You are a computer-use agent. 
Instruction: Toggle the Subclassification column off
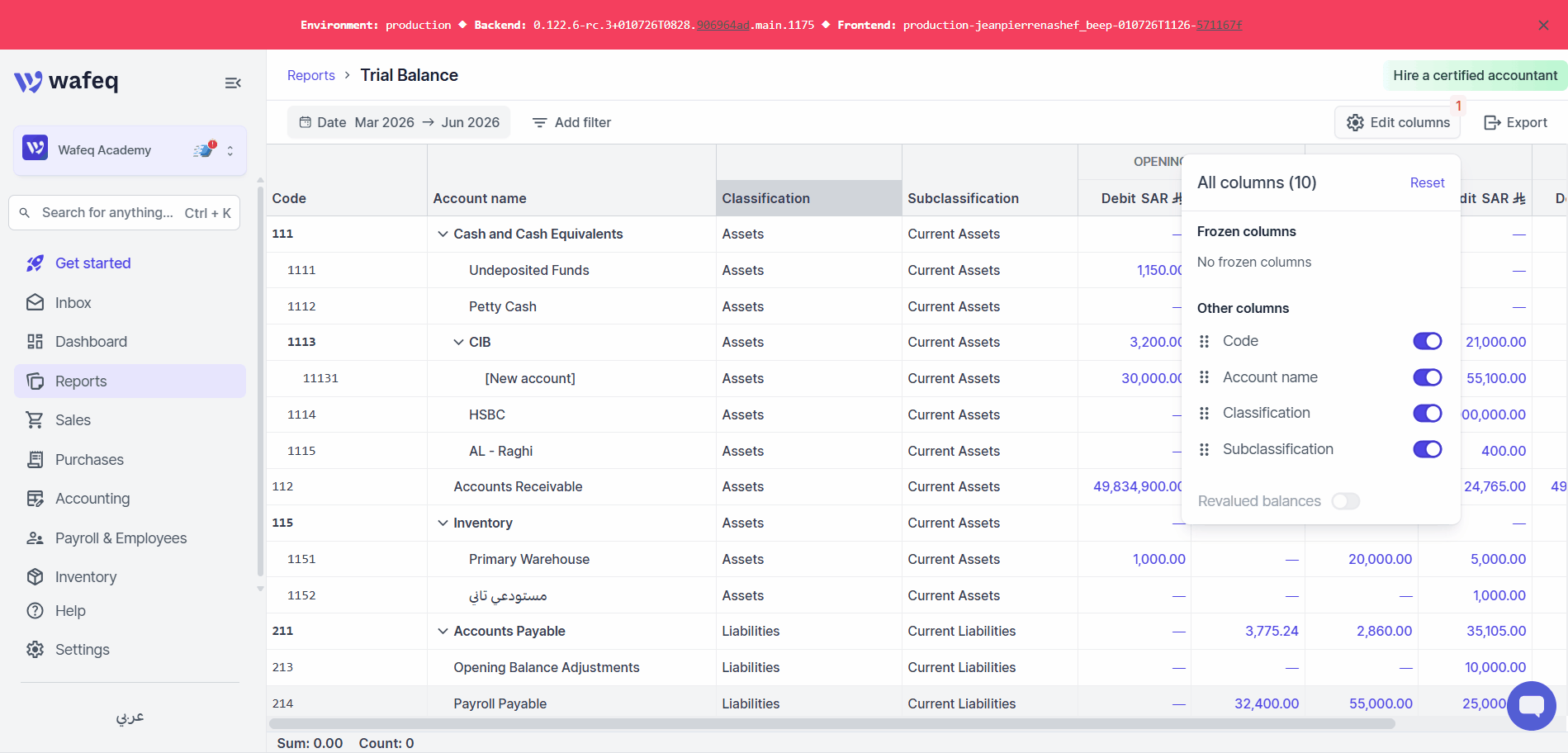1427,449
